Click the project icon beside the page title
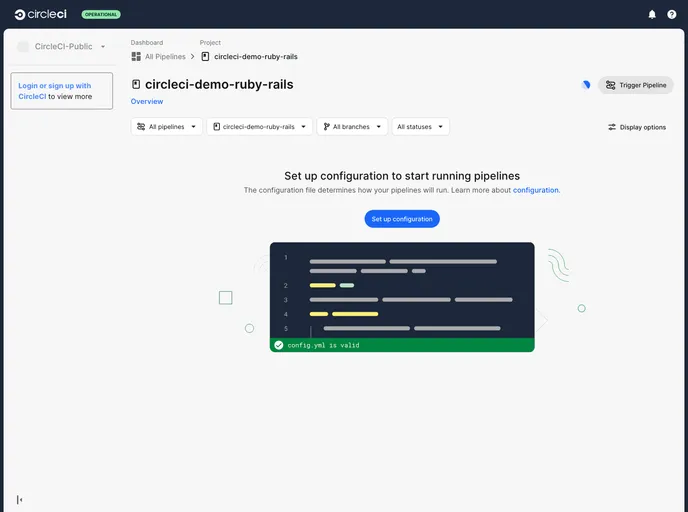The height and width of the screenshot is (512, 688). 136,84
